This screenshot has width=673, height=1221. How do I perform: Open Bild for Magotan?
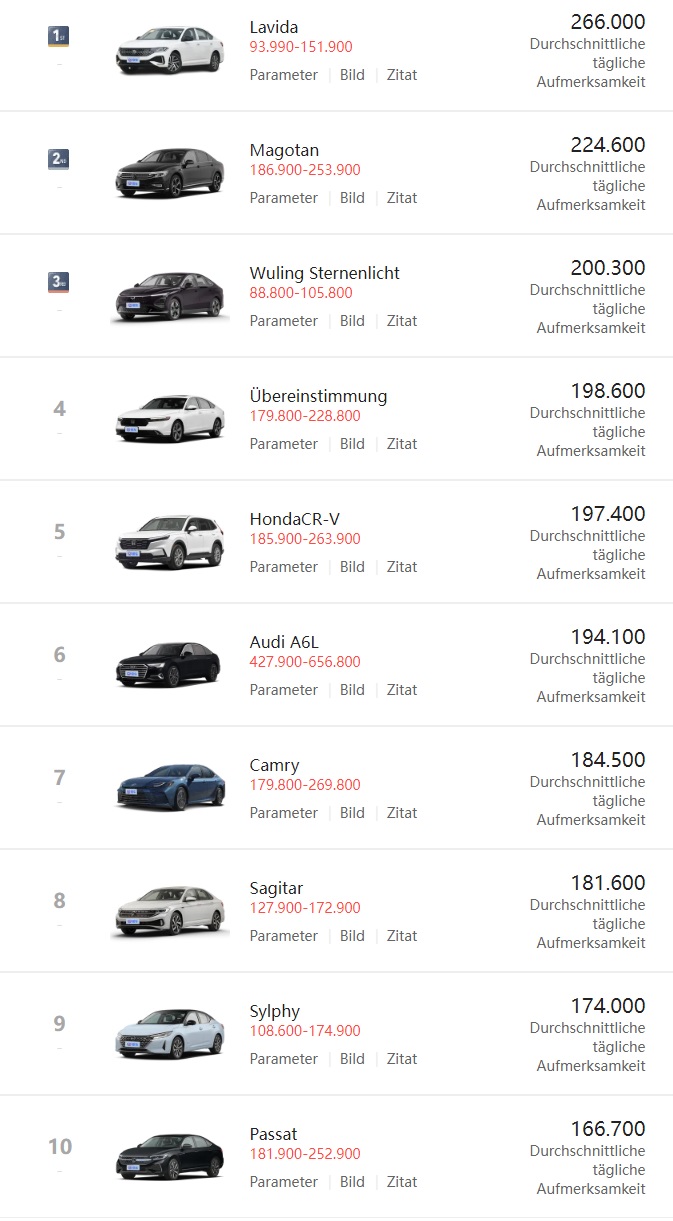pos(352,197)
